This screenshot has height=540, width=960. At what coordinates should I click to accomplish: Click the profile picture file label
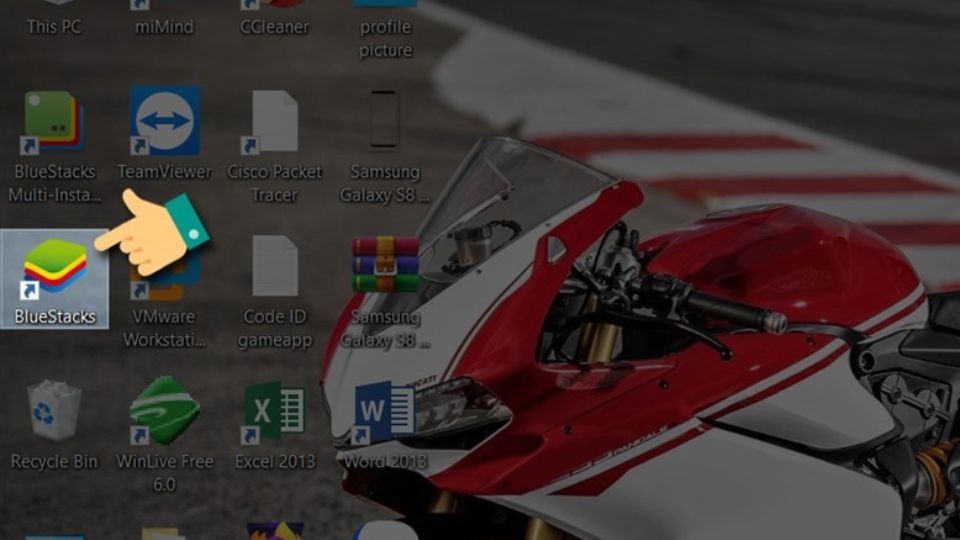(x=385, y=38)
